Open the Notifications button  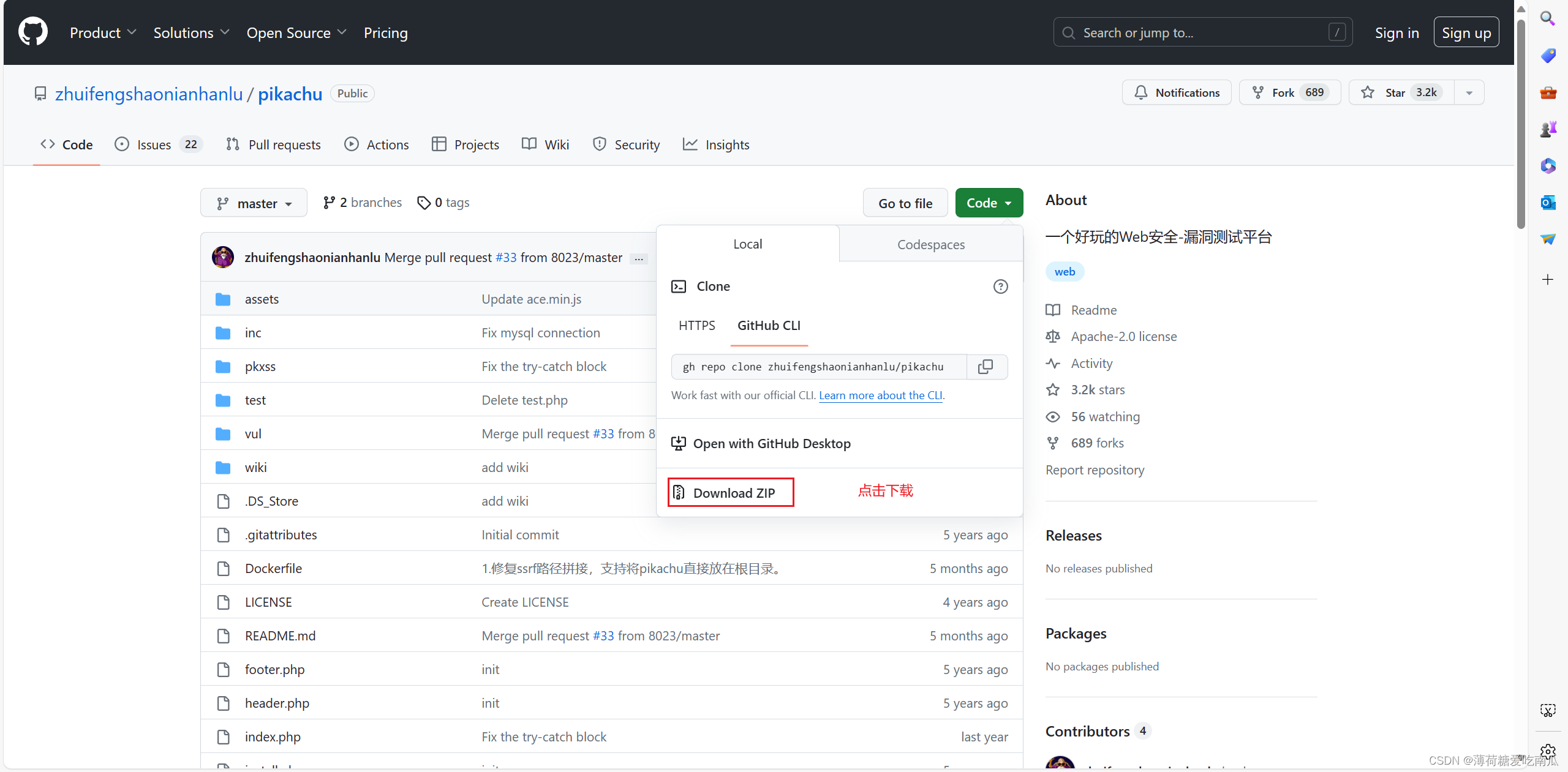pos(1177,92)
